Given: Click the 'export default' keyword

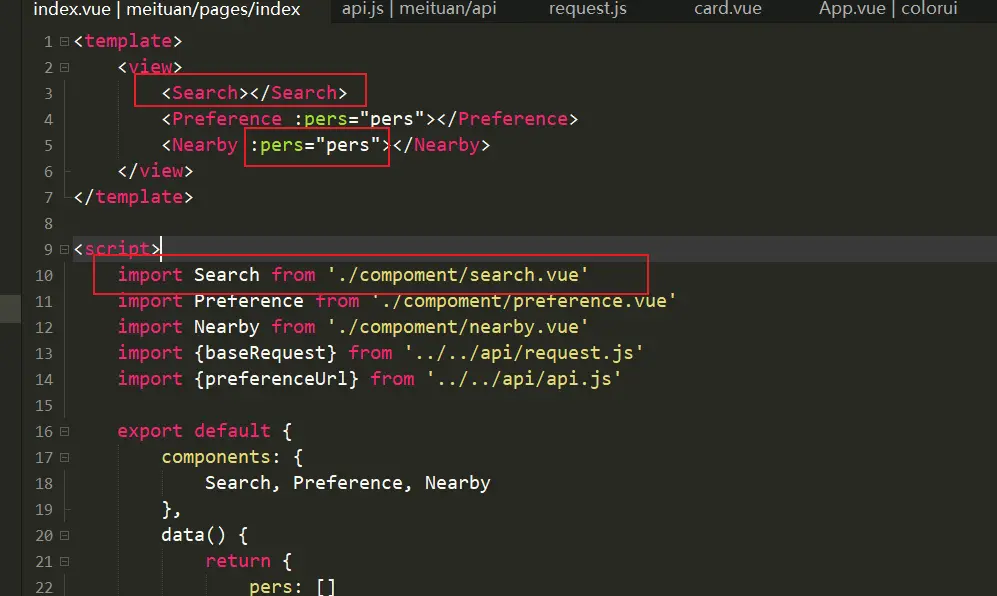Looking at the screenshot, I should click(194, 431).
